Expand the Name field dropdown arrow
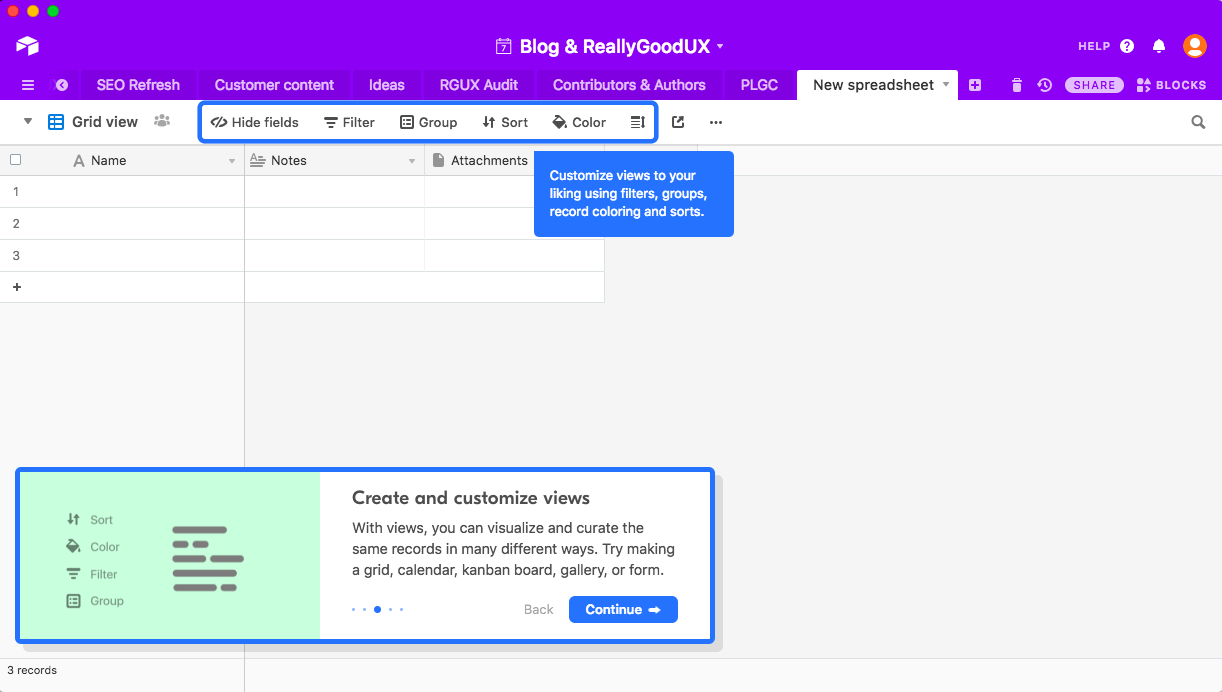This screenshot has height=692, width=1222. point(232,161)
